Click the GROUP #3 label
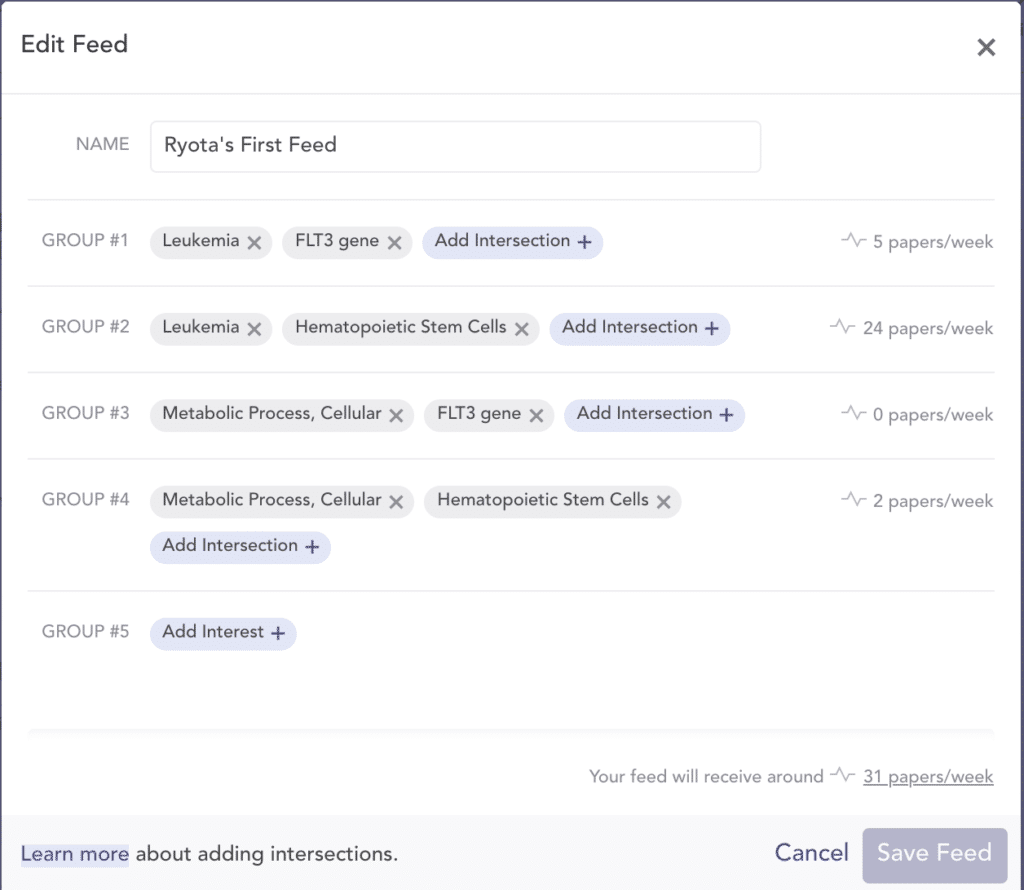 click(x=86, y=413)
